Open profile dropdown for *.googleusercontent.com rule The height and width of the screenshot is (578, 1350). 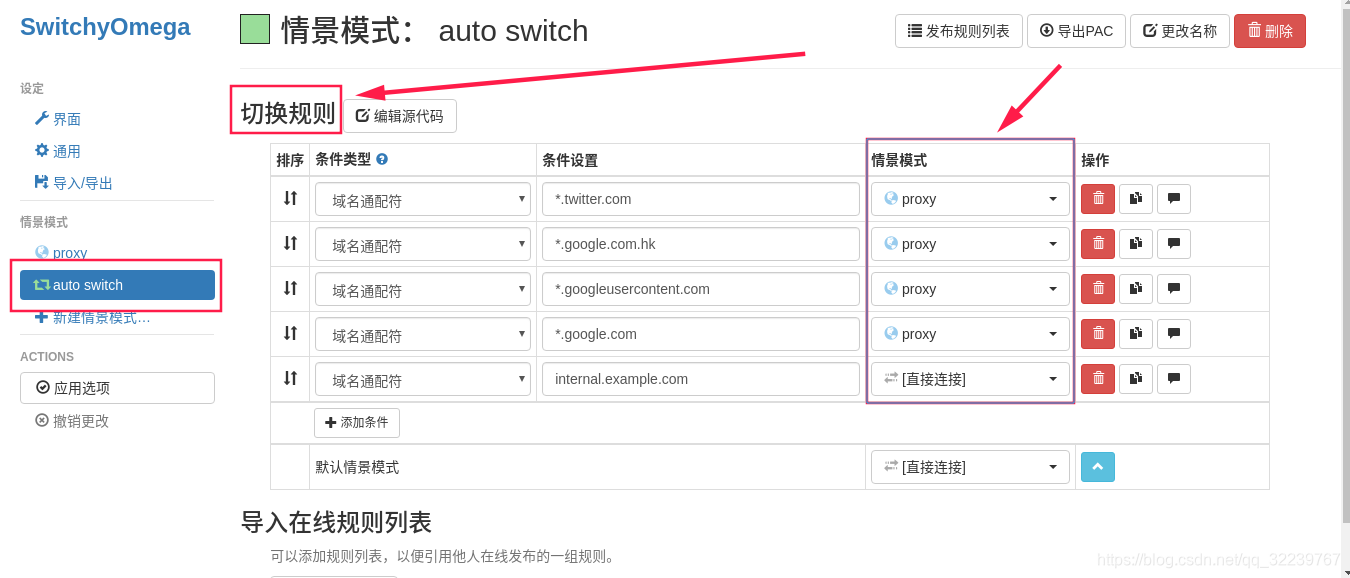point(970,289)
